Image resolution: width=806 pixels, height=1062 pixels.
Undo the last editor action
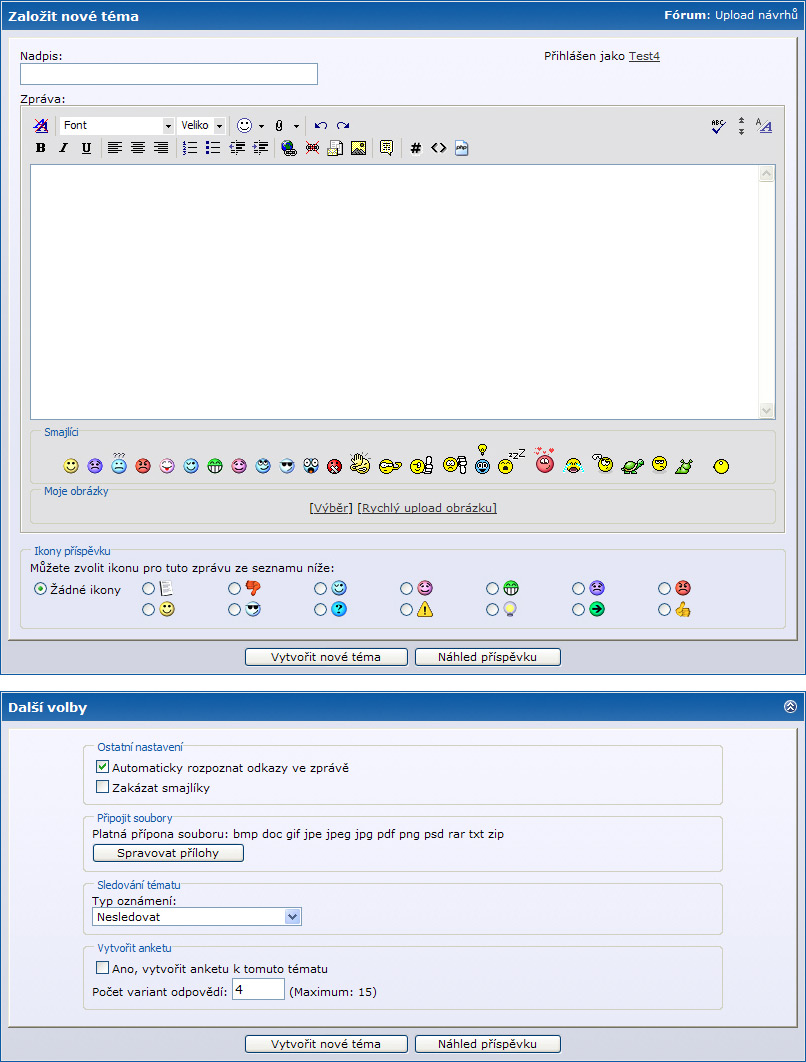coord(321,126)
